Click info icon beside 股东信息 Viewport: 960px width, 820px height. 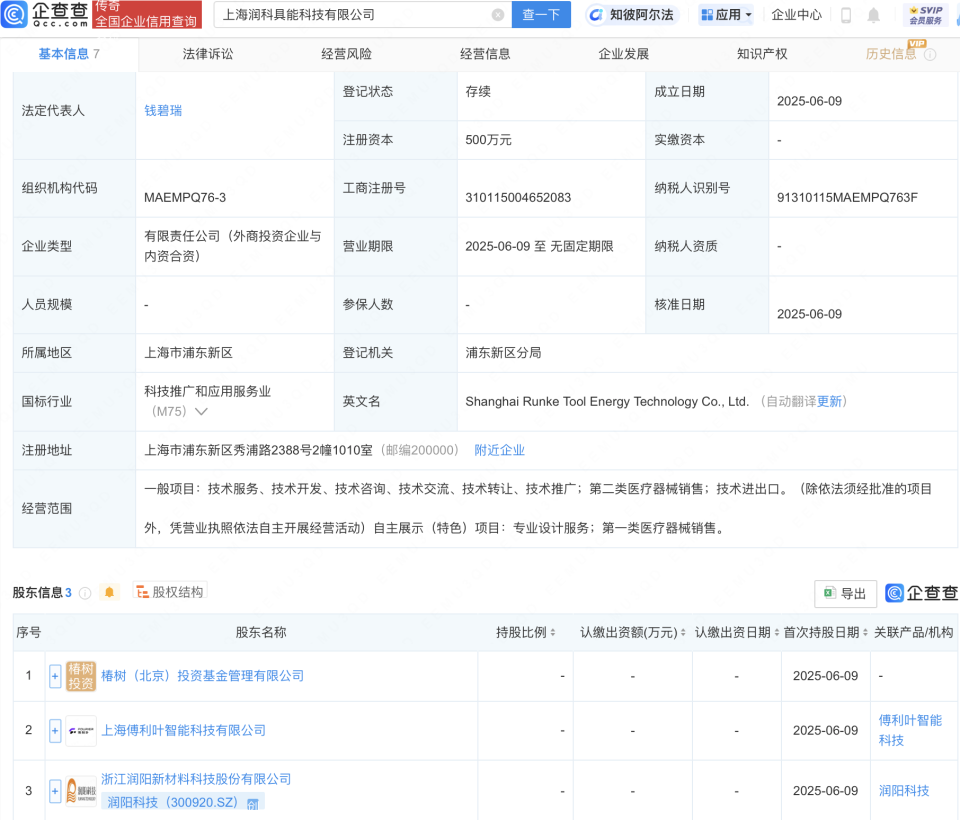pyautogui.click(x=85, y=593)
